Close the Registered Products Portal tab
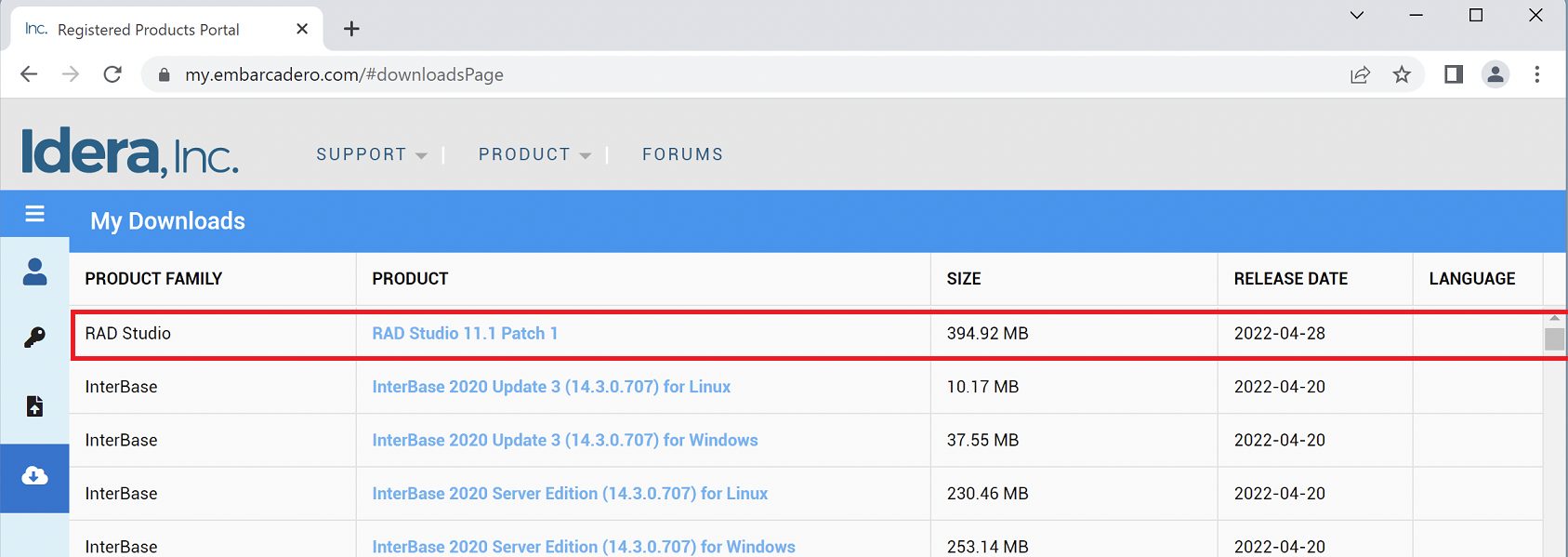This screenshot has width=1568, height=557. [302, 29]
